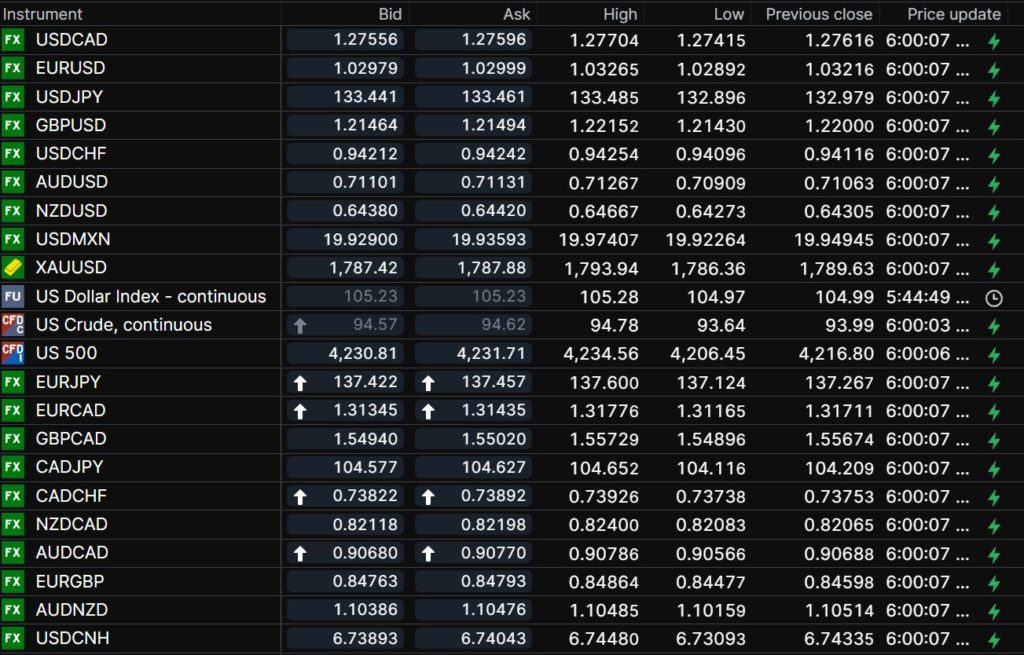Click the FX icon beside AUDNZD
Screen dimensions: 1024x655
pyautogui.click(x=13, y=610)
